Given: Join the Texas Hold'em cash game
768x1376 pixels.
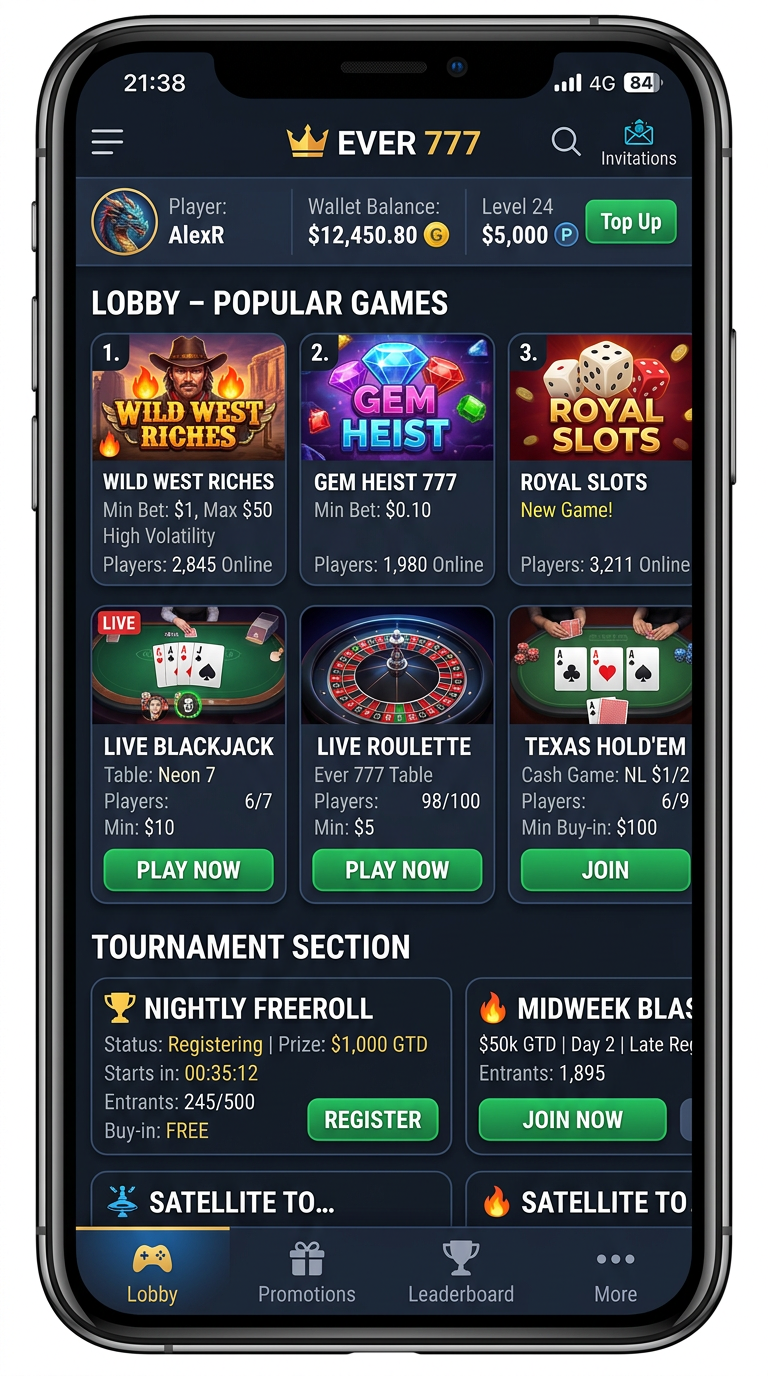Looking at the screenshot, I should [606, 870].
